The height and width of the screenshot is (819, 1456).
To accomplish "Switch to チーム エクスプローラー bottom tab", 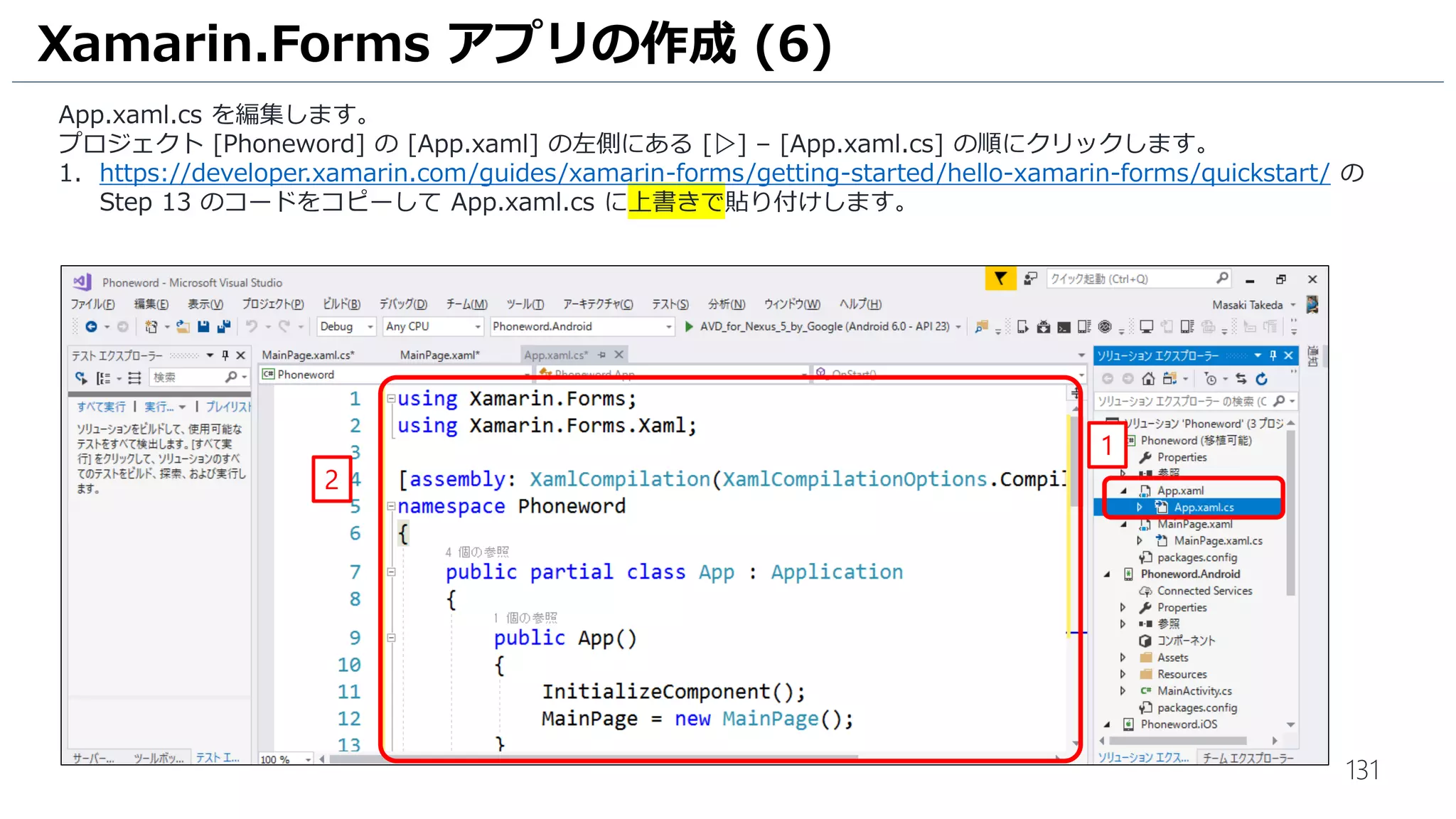I will click(1248, 758).
